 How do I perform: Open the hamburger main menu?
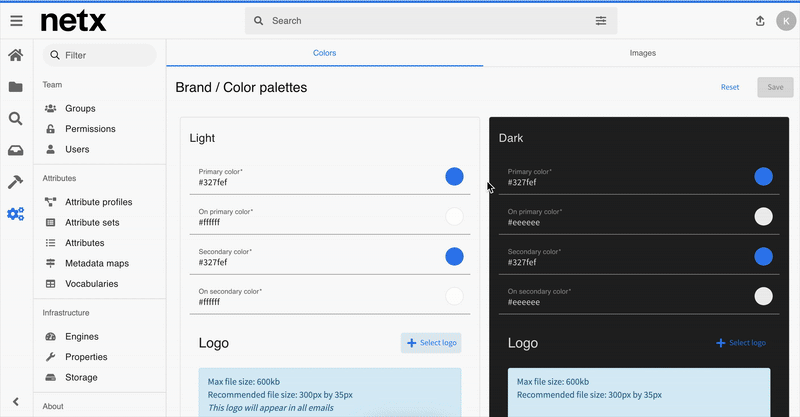[16, 20]
